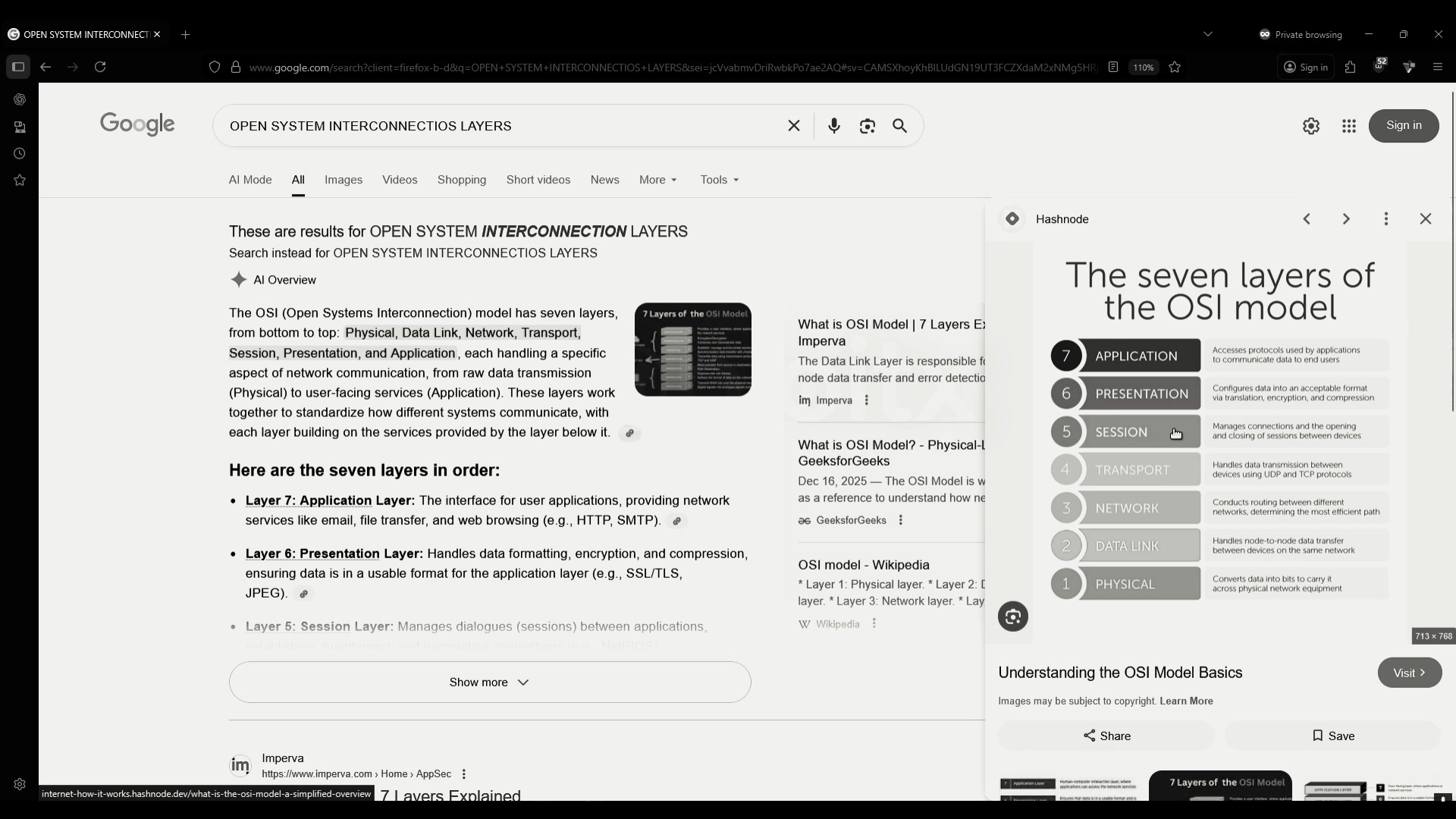Expand the More search filters dropdown
This screenshot has width=1456, height=819.
click(x=658, y=180)
